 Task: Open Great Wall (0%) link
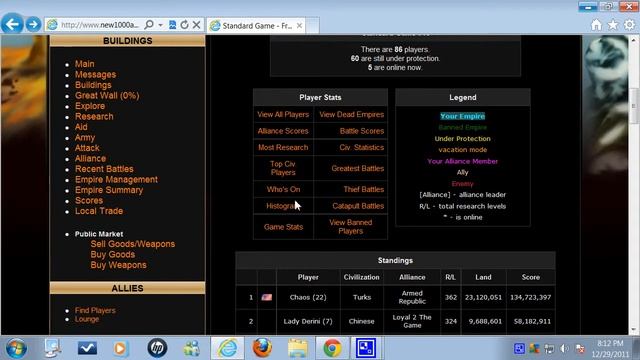click(x=107, y=96)
